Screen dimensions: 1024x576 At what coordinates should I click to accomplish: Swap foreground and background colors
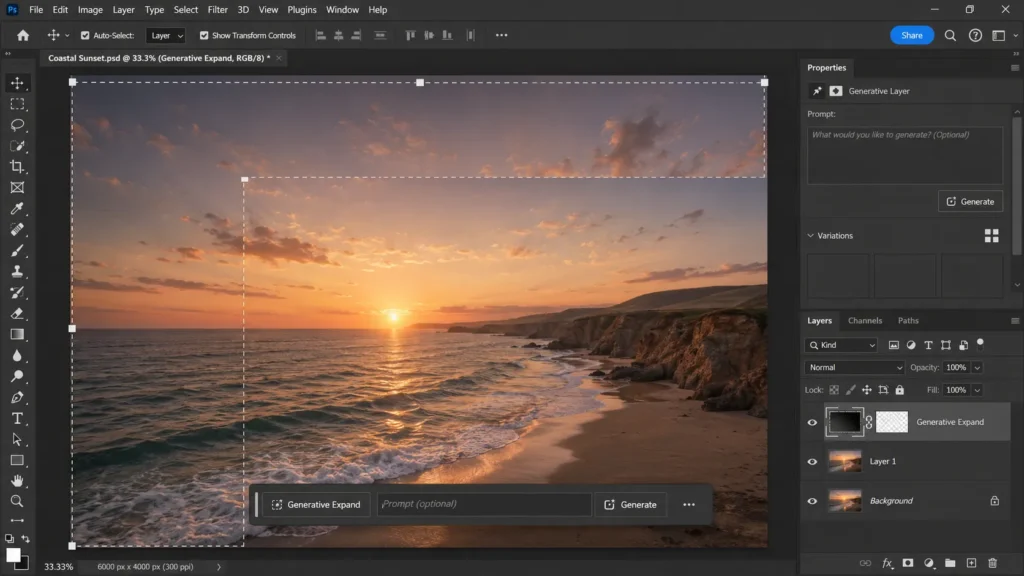25,539
